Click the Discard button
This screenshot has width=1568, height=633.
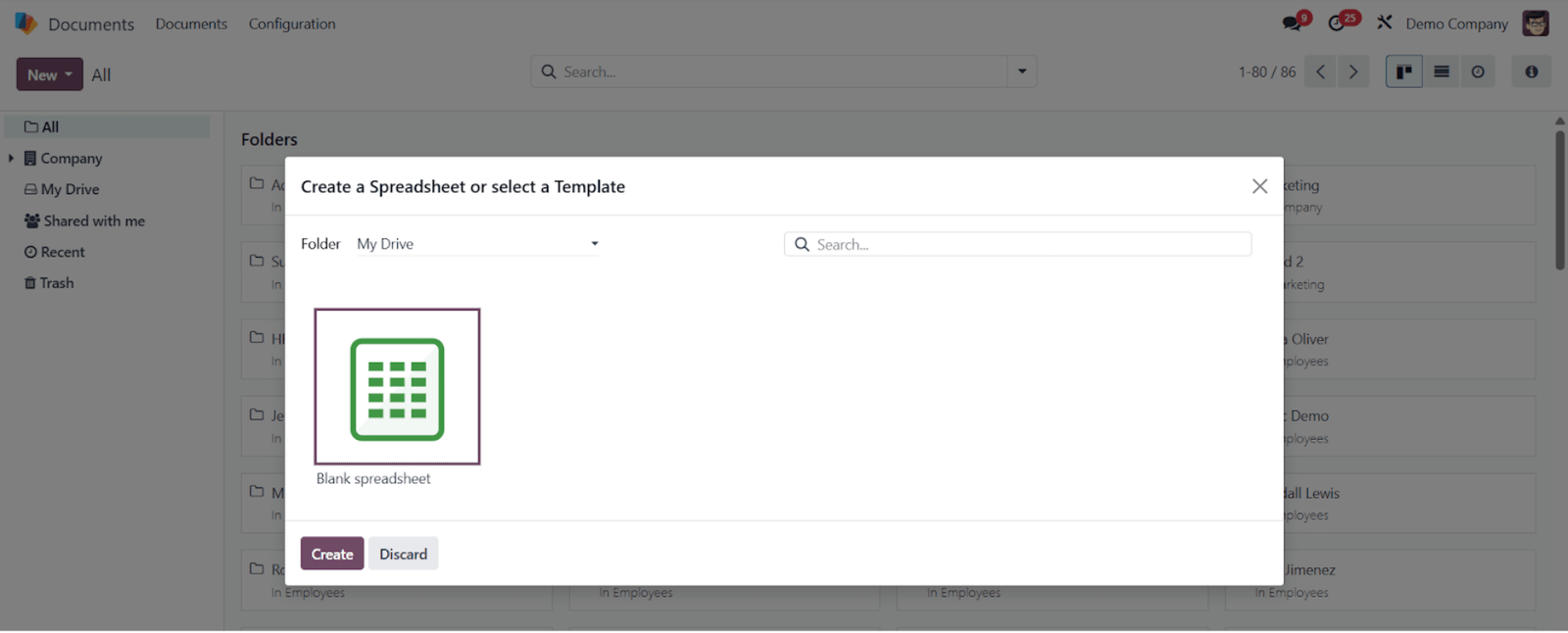click(x=404, y=554)
